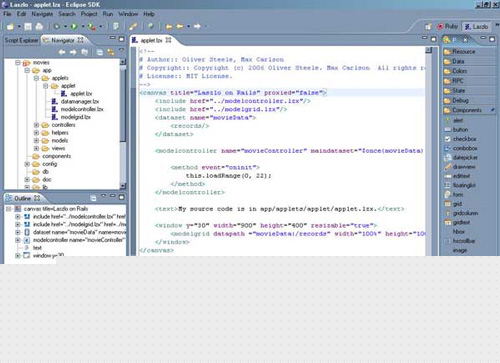The image size is (500, 363).
Task: Click the Forward navigation arrow in main toolbar
Action: (197, 26)
